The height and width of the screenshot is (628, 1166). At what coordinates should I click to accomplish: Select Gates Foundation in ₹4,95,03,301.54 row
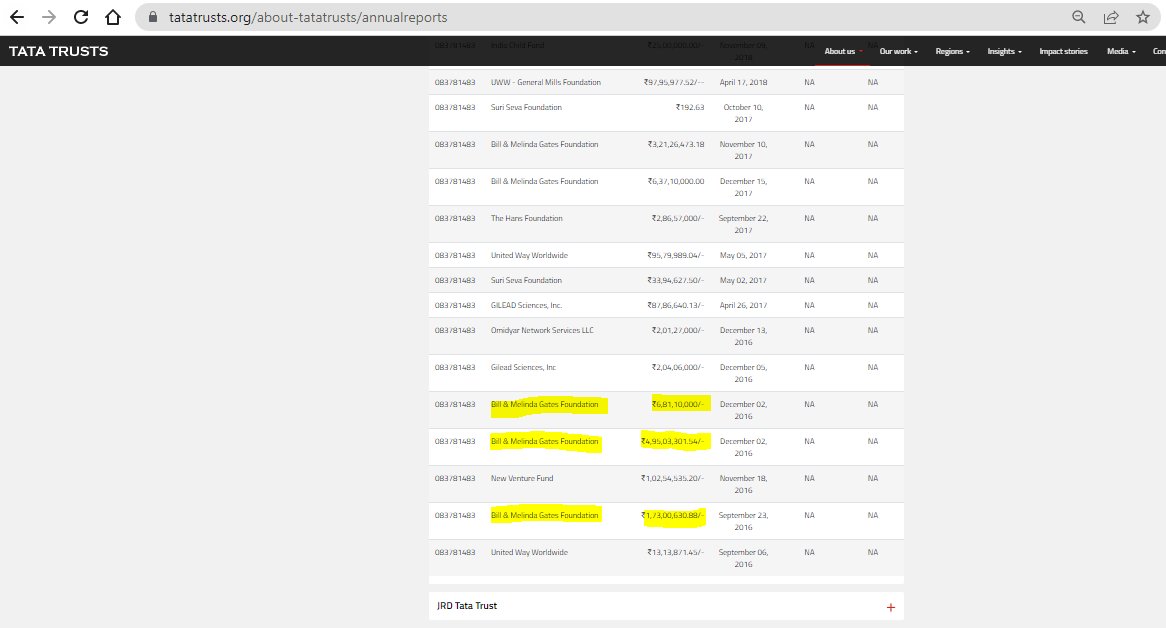point(544,441)
